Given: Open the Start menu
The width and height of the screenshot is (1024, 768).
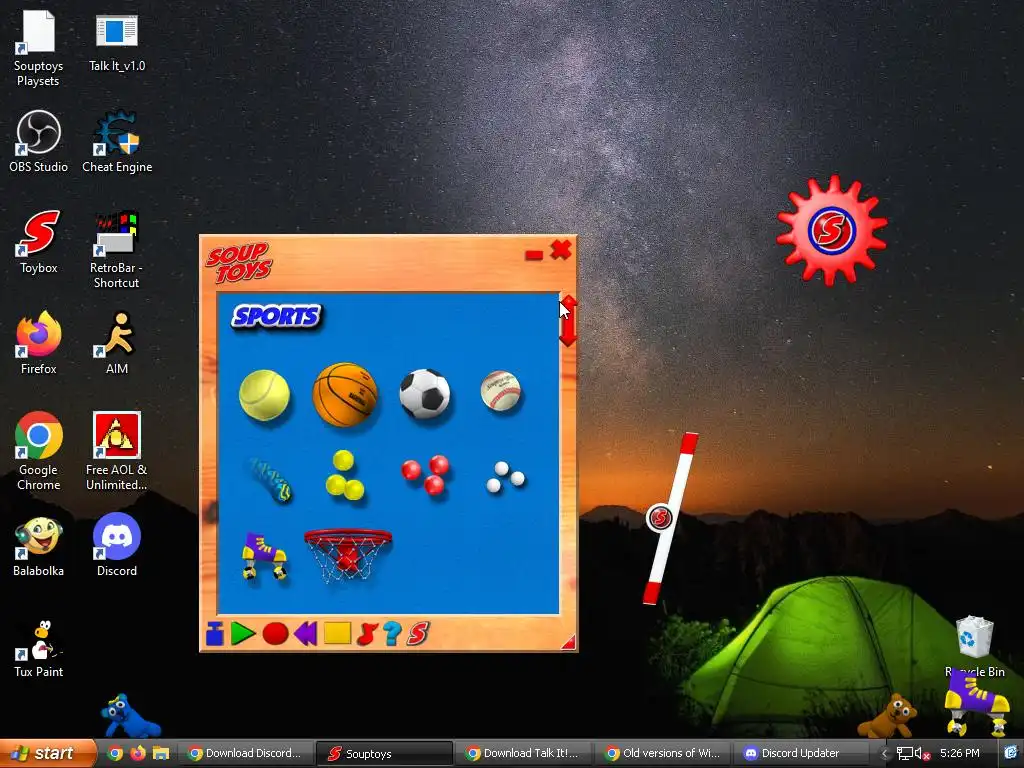Looking at the screenshot, I should [47, 753].
